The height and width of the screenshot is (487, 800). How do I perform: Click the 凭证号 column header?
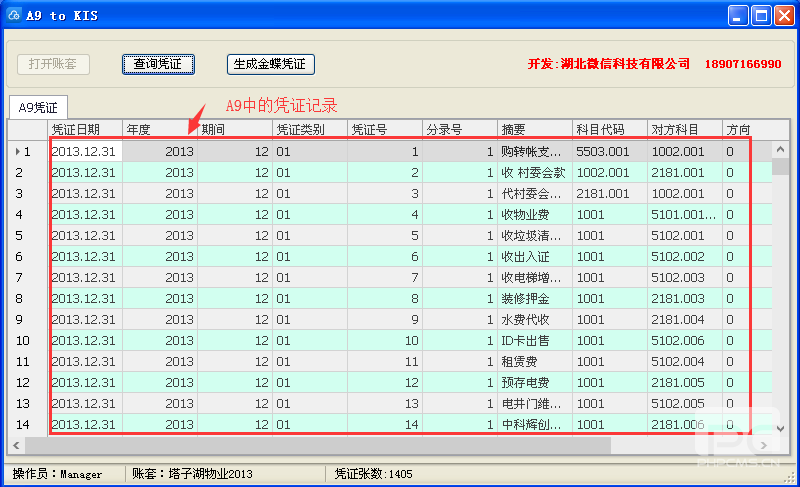(x=384, y=130)
